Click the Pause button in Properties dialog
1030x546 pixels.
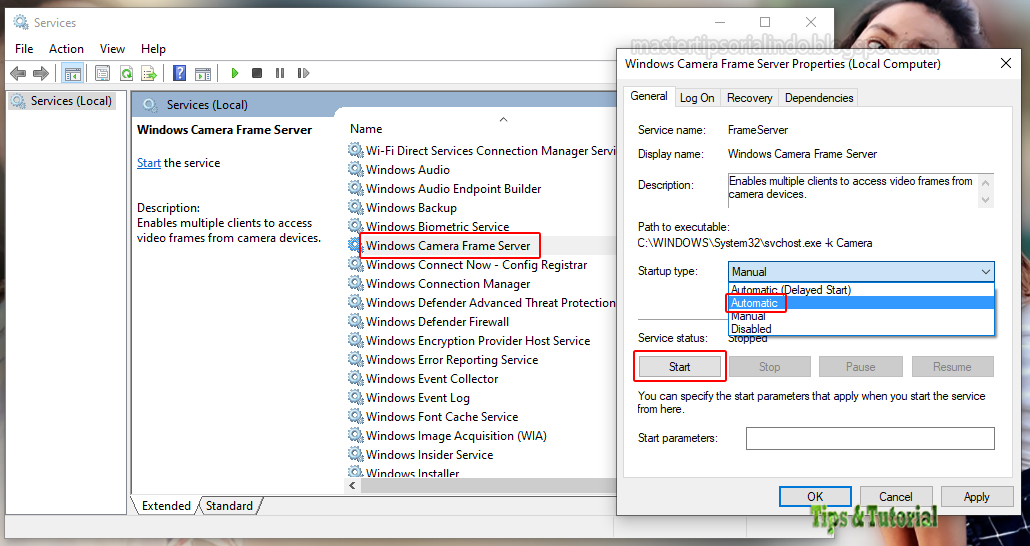pos(861,367)
